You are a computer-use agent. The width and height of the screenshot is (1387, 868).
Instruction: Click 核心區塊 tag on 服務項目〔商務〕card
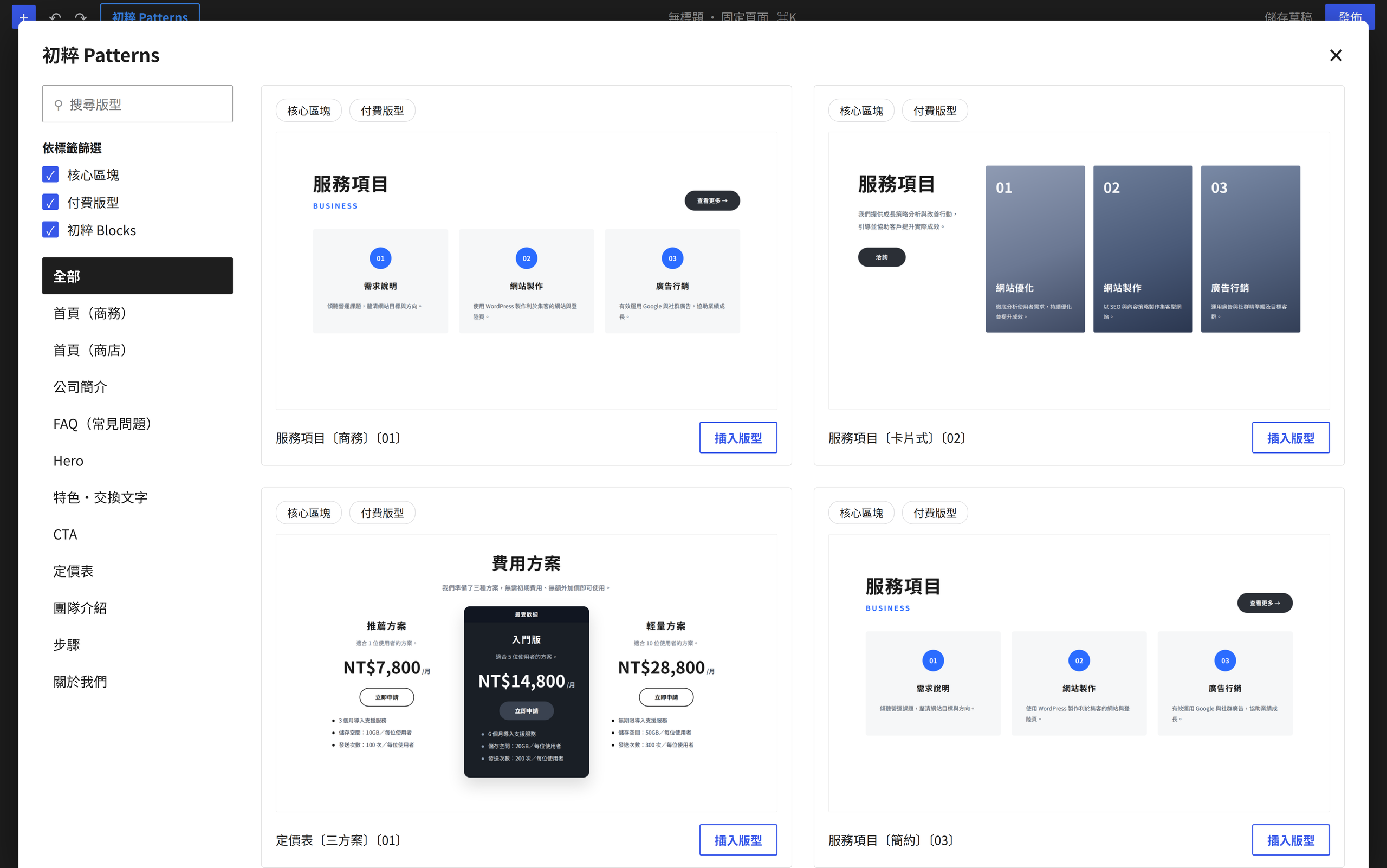coord(309,110)
